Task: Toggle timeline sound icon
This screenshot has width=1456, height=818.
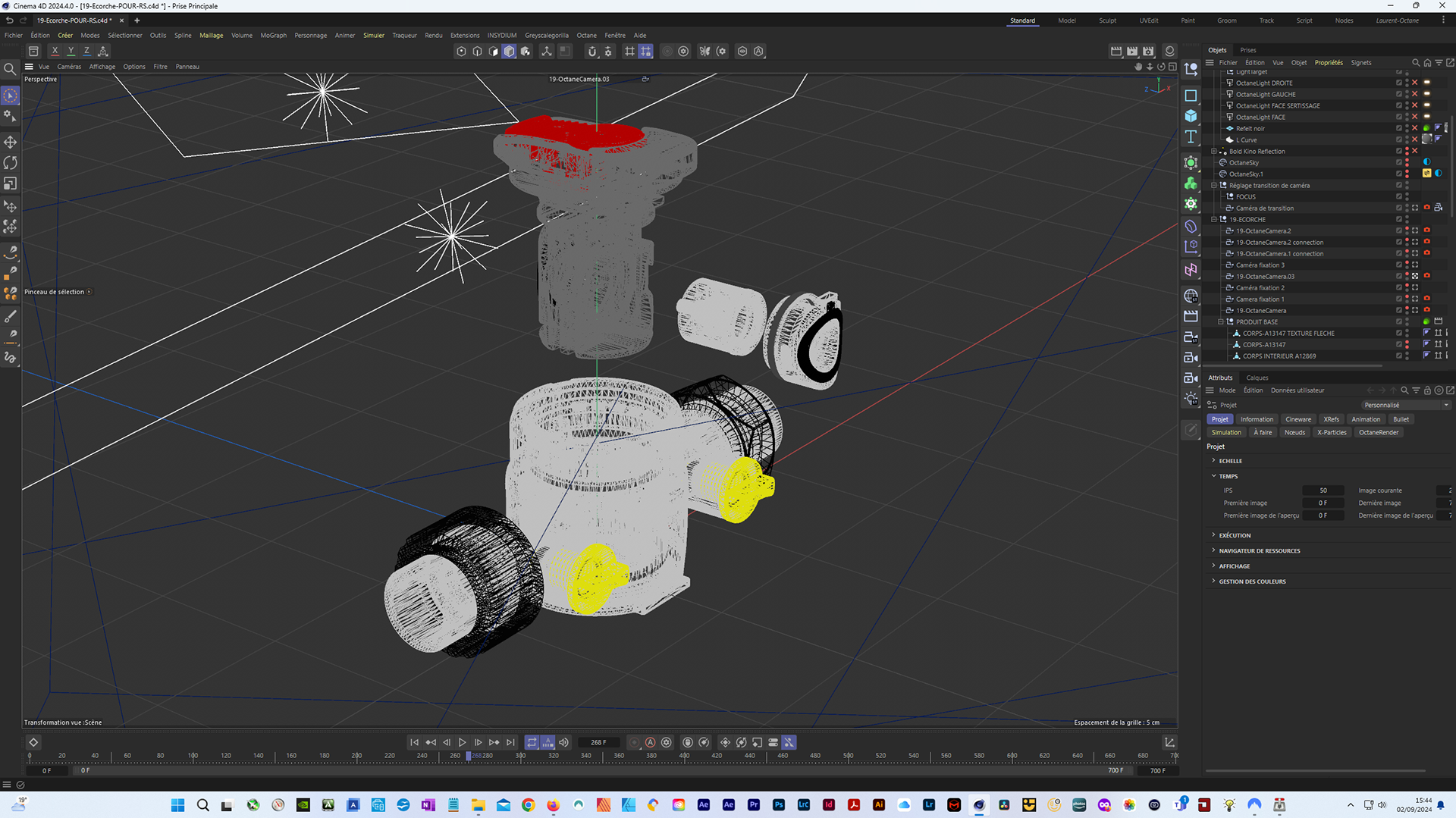Action: pyautogui.click(x=563, y=743)
